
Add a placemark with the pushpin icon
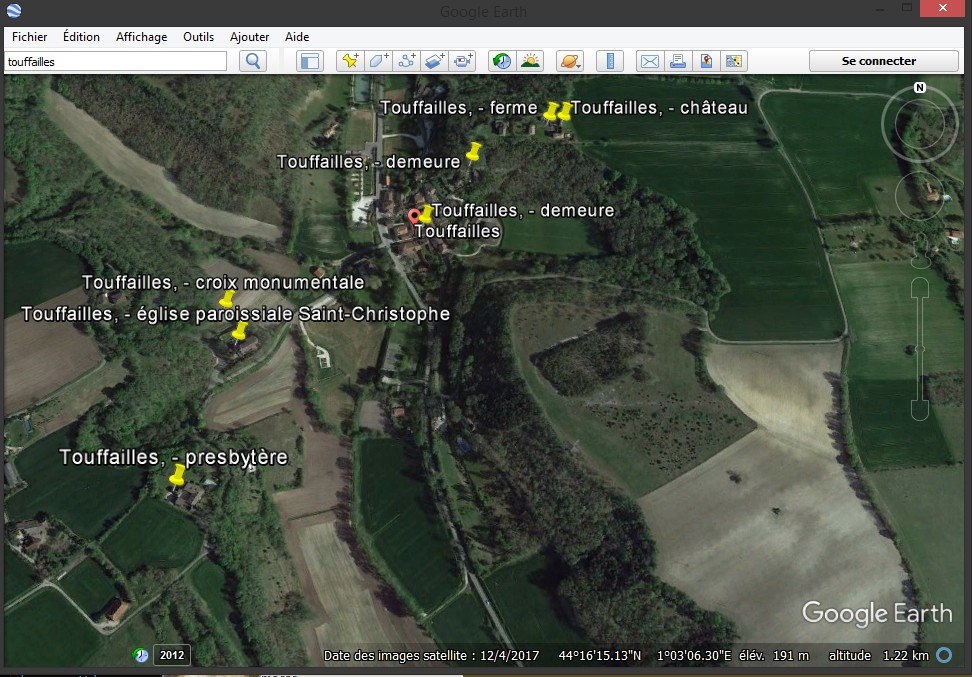(x=350, y=61)
